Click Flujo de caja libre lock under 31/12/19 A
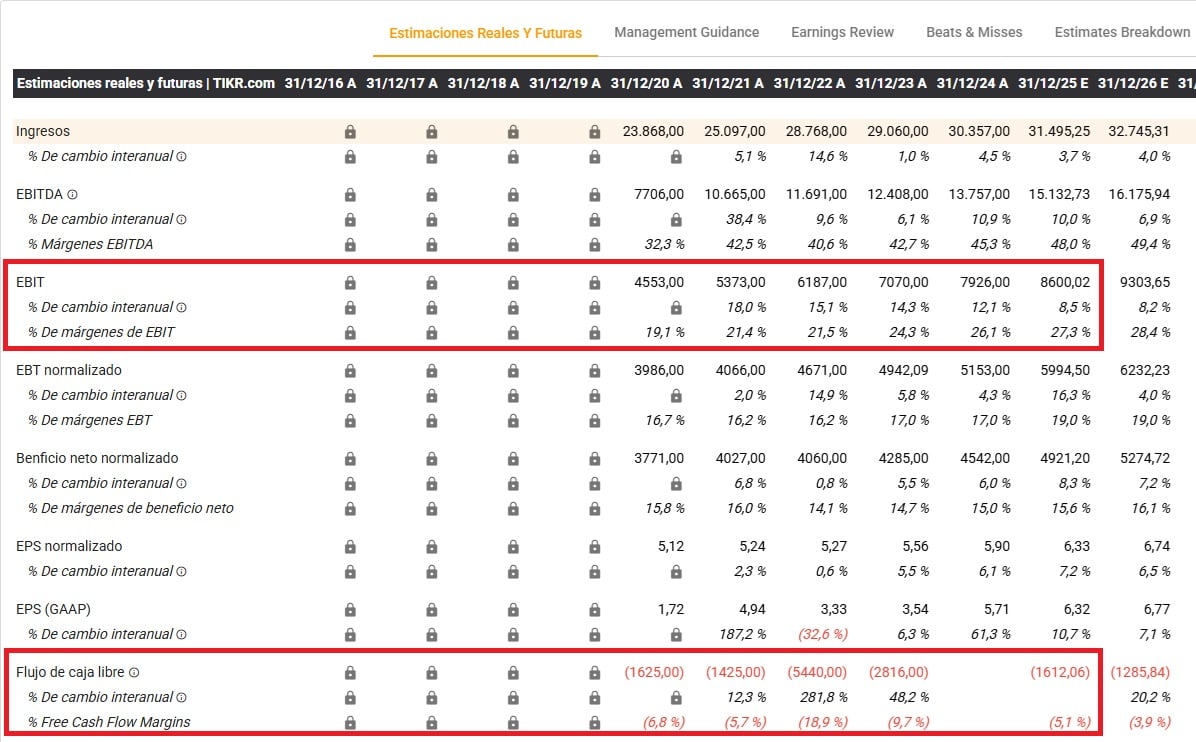Image resolution: width=1196 pixels, height=742 pixels. click(595, 673)
